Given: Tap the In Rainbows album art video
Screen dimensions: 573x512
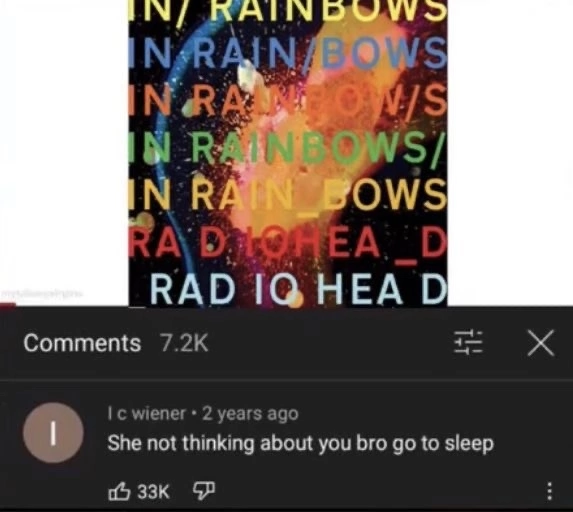Looking at the screenshot, I should coord(288,153).
